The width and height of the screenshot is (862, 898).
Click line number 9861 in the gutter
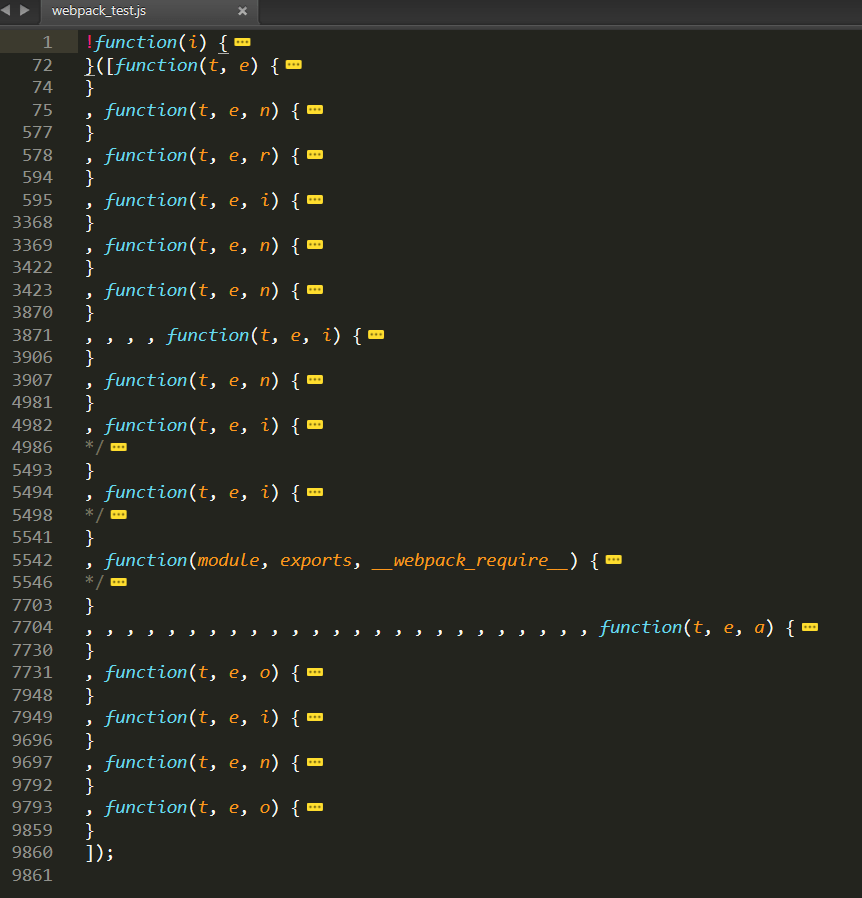click(32, 875)
